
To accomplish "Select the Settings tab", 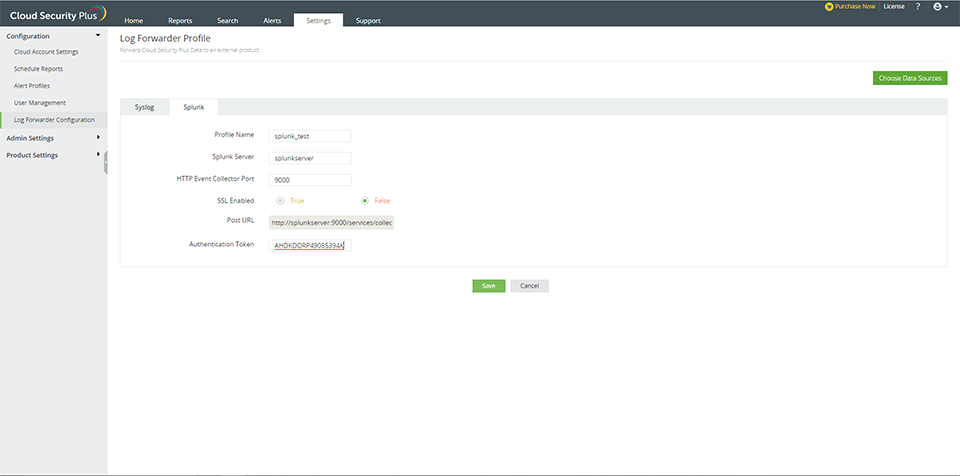I will 318,20.
